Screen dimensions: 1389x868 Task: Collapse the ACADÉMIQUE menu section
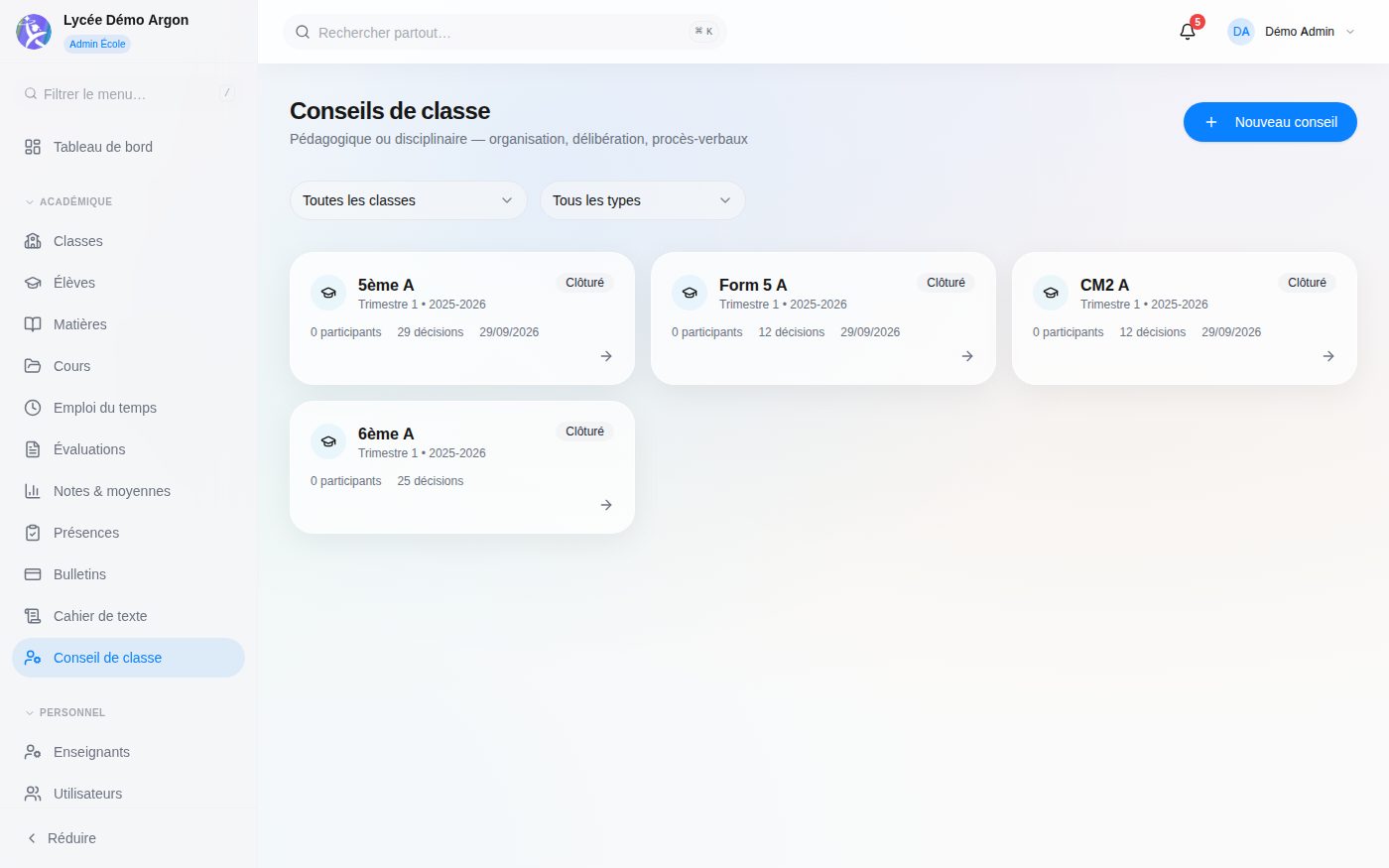click(x=68, y=201)
